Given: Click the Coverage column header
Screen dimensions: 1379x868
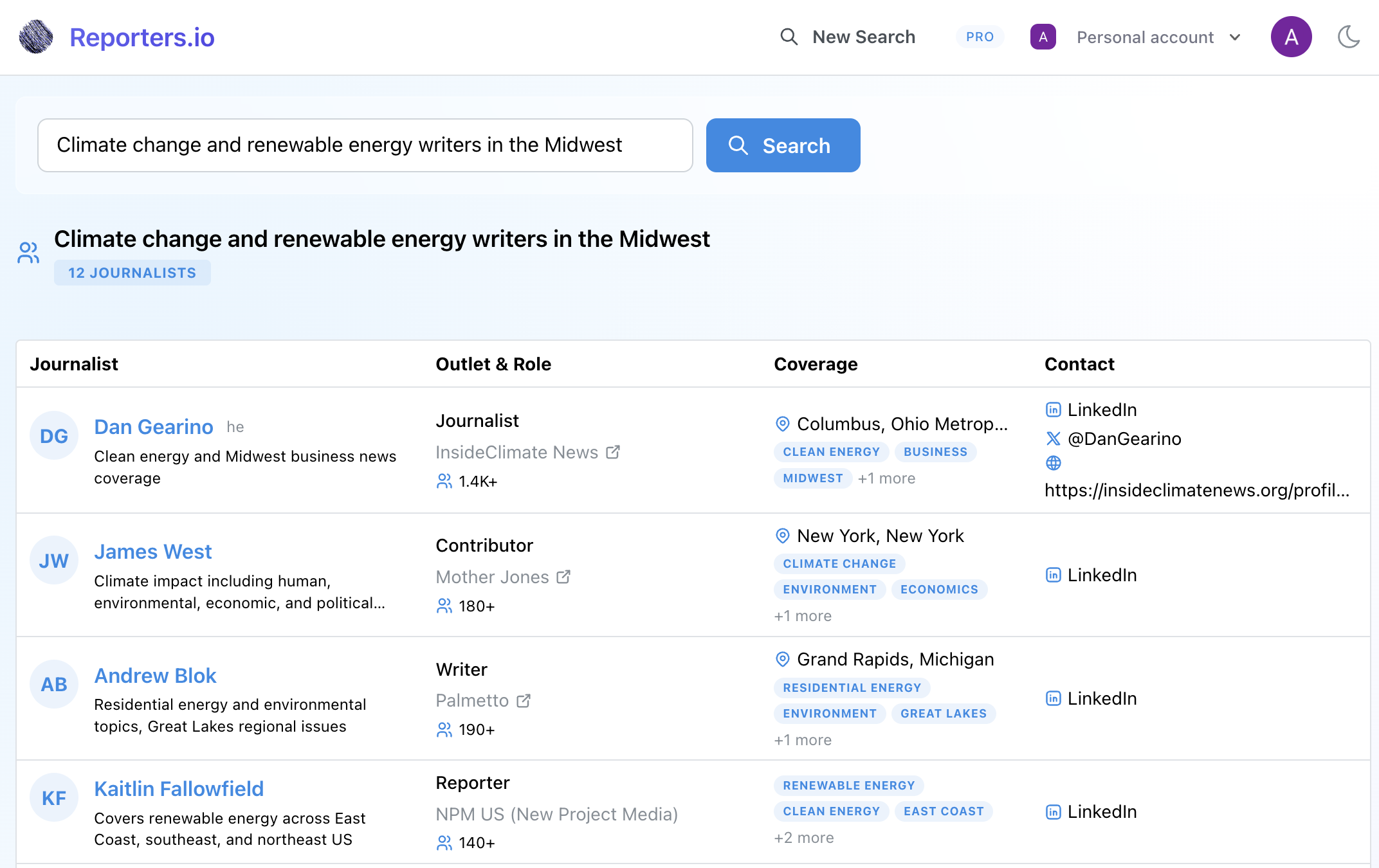Looking at the screenshot, I should point(816,364).
